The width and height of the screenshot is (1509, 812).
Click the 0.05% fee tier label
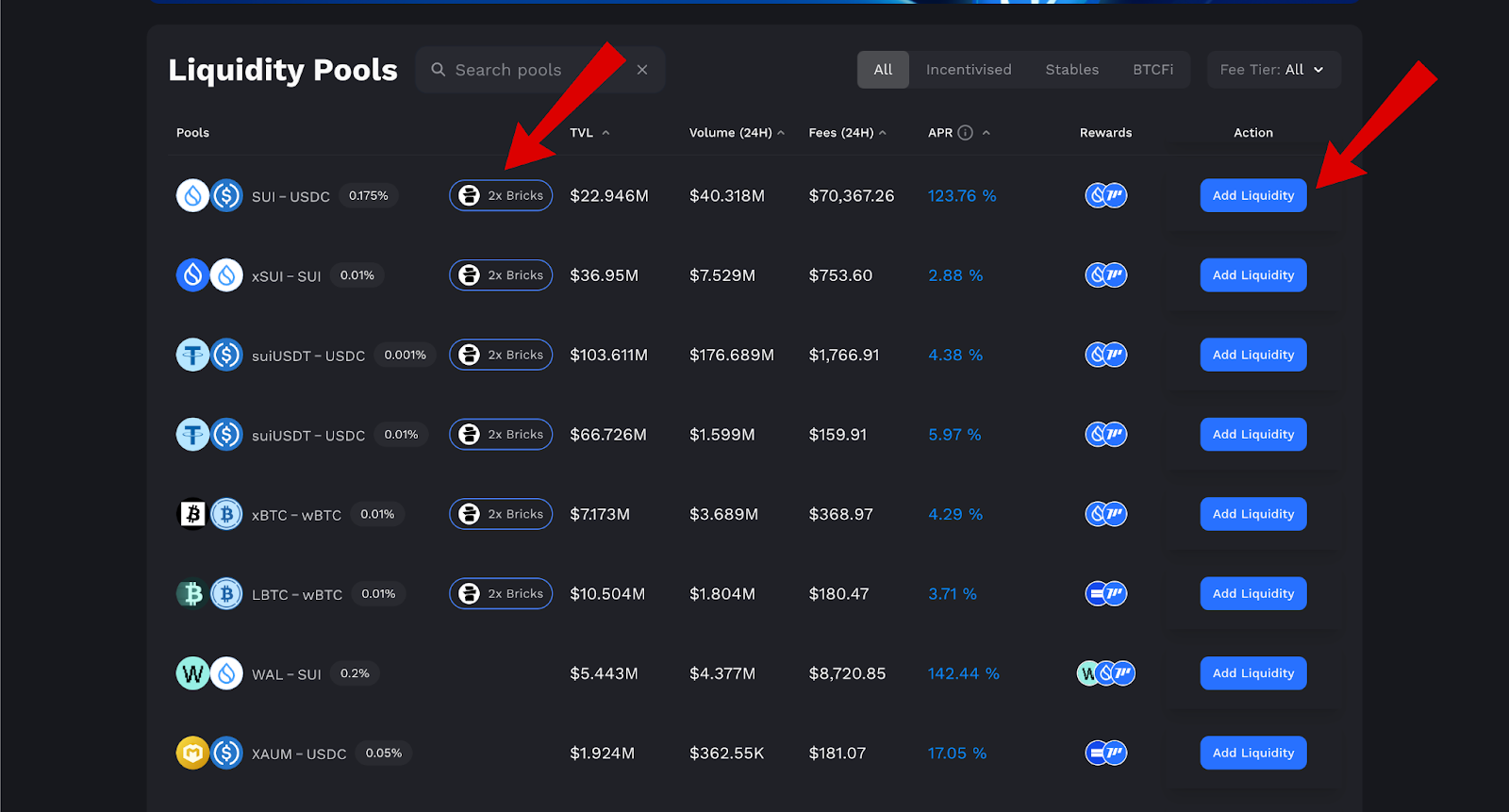384,753
